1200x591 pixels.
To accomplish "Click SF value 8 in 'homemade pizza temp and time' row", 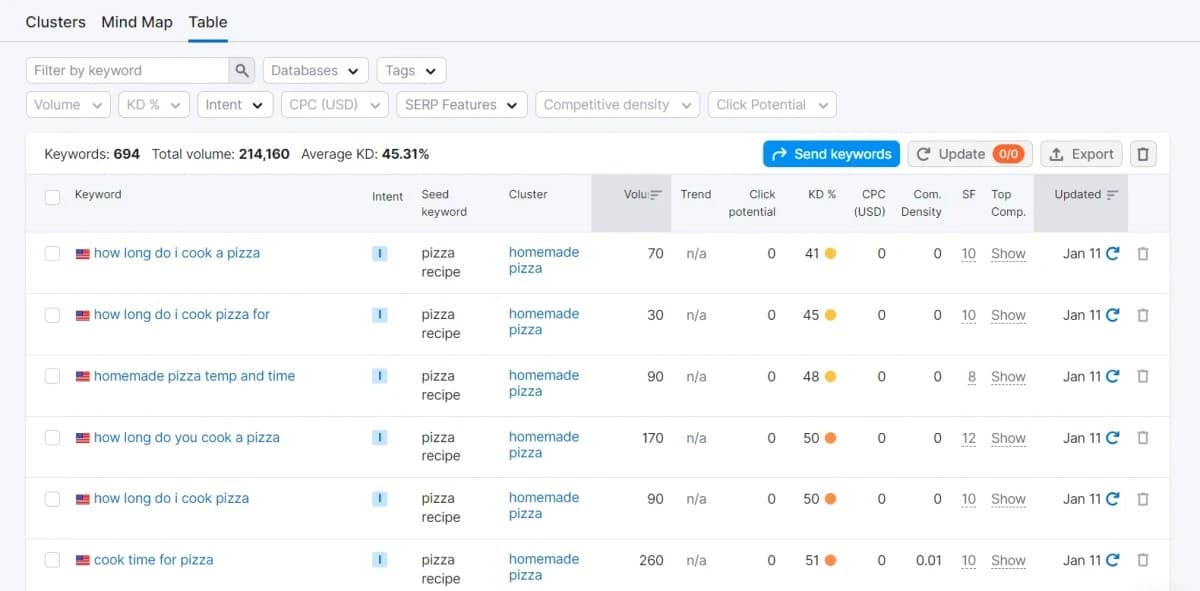I will point(972,377).
